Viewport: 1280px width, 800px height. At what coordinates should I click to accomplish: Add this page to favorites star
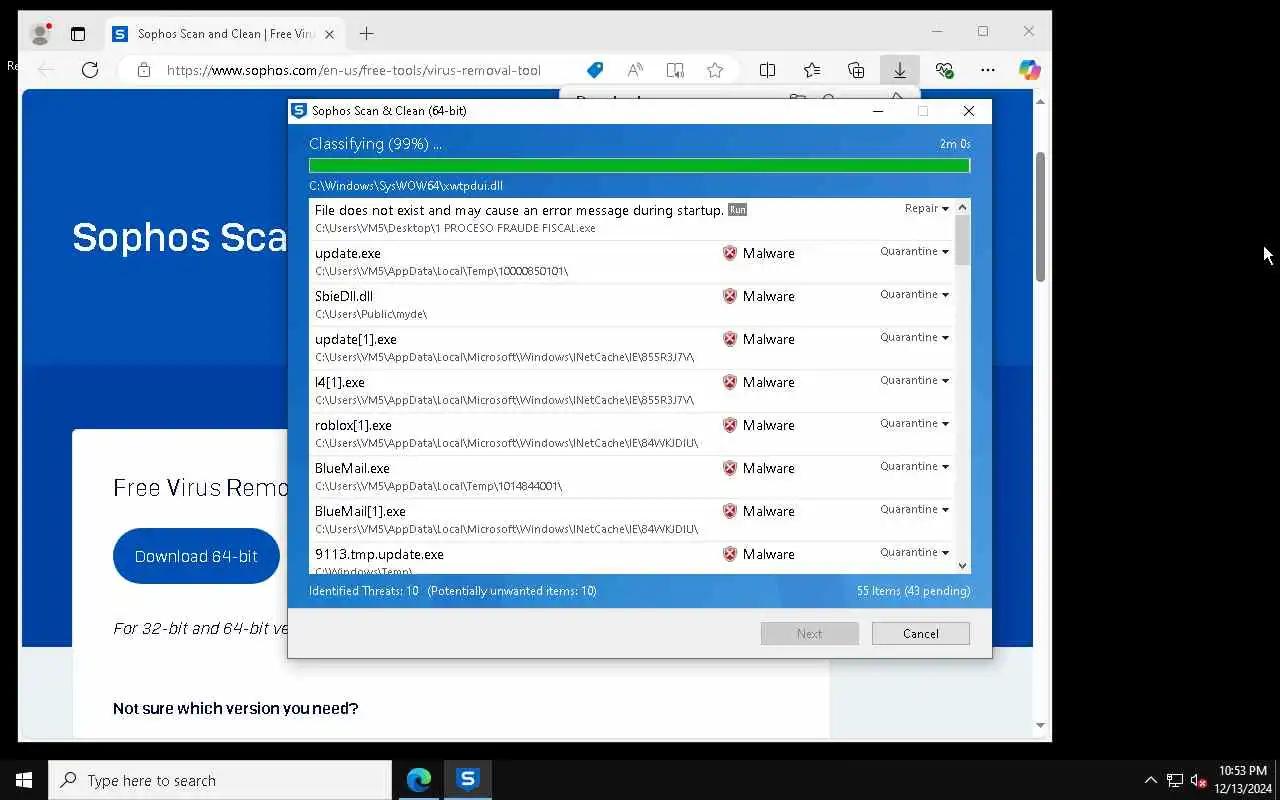pyautogui.click(x=715, y=70)
